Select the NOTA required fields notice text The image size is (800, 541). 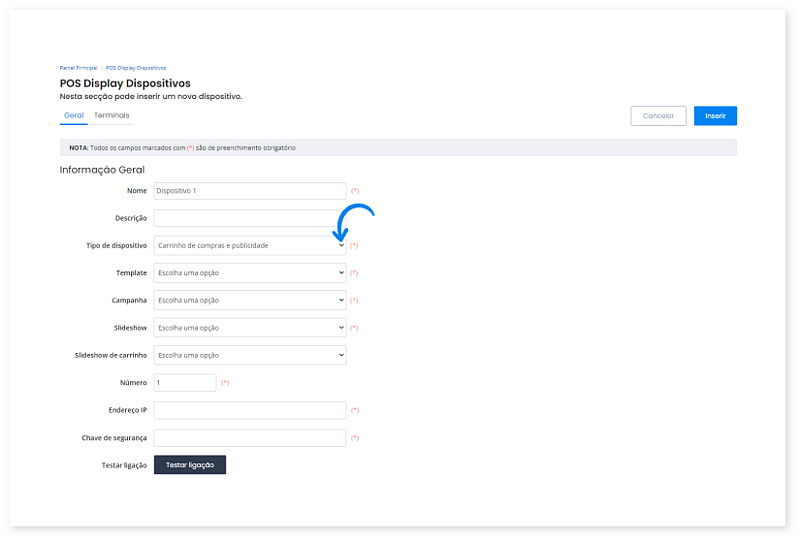182,148
